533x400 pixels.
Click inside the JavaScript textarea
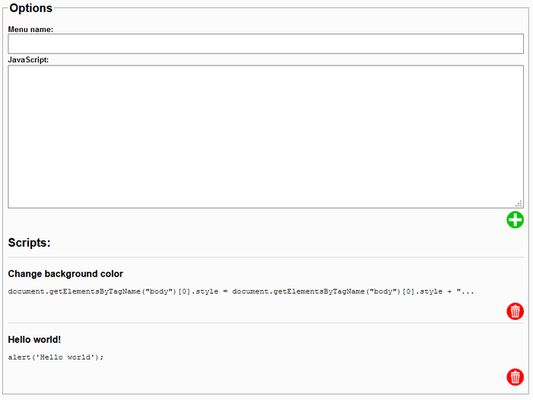tap(266, 137)
